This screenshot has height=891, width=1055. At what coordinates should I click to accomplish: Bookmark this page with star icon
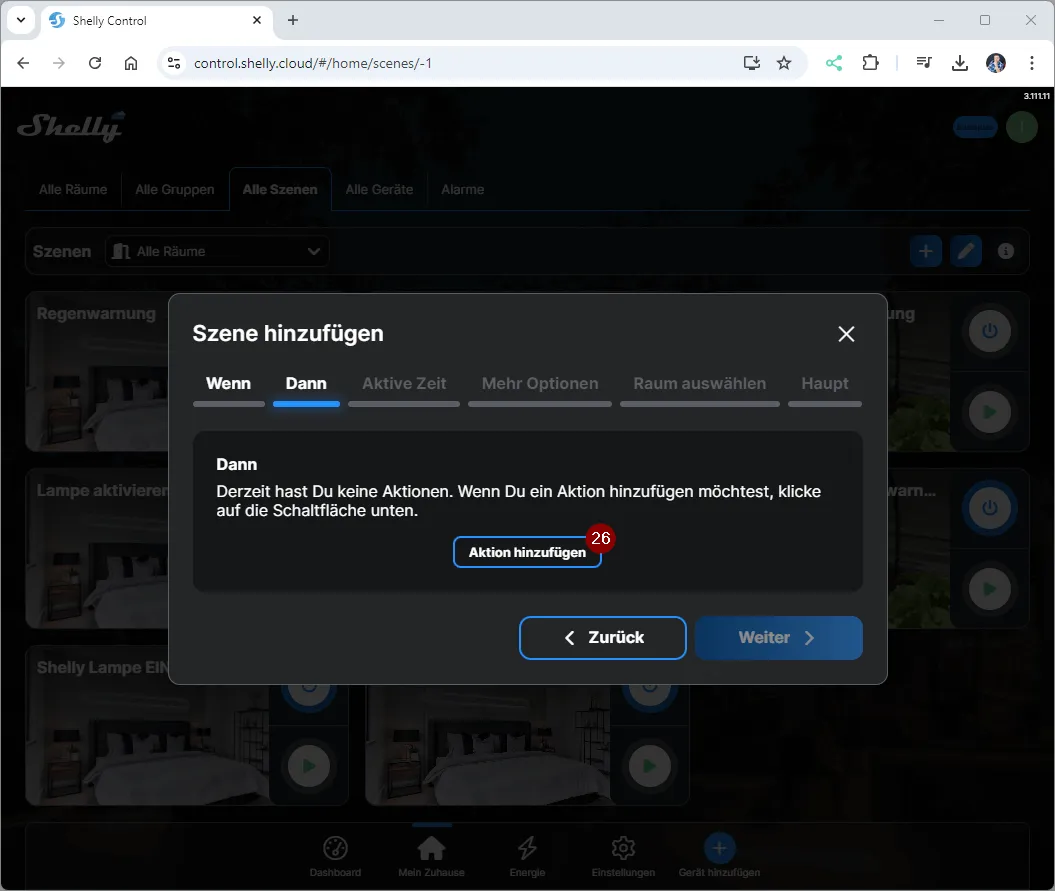(x=784, y=63)
